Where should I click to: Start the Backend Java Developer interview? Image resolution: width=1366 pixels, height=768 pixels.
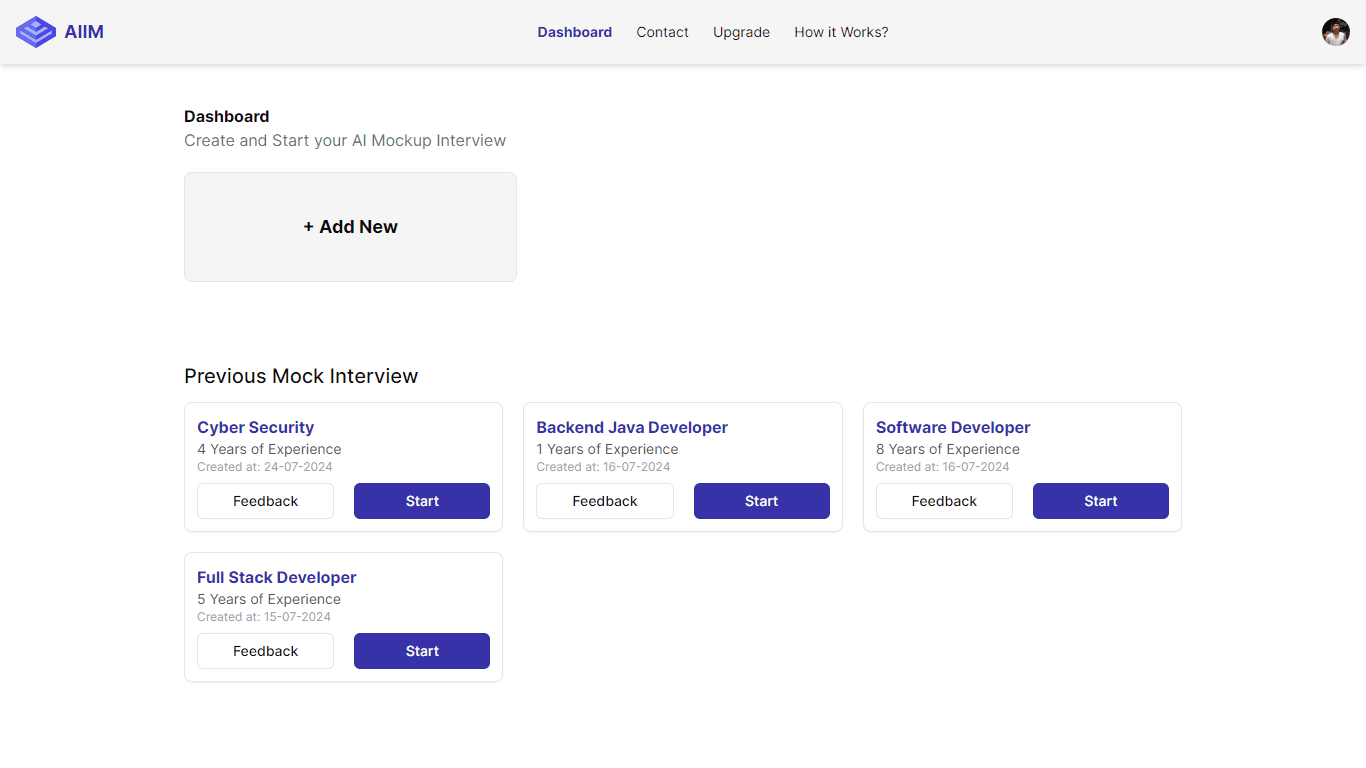tap(761, 501)
